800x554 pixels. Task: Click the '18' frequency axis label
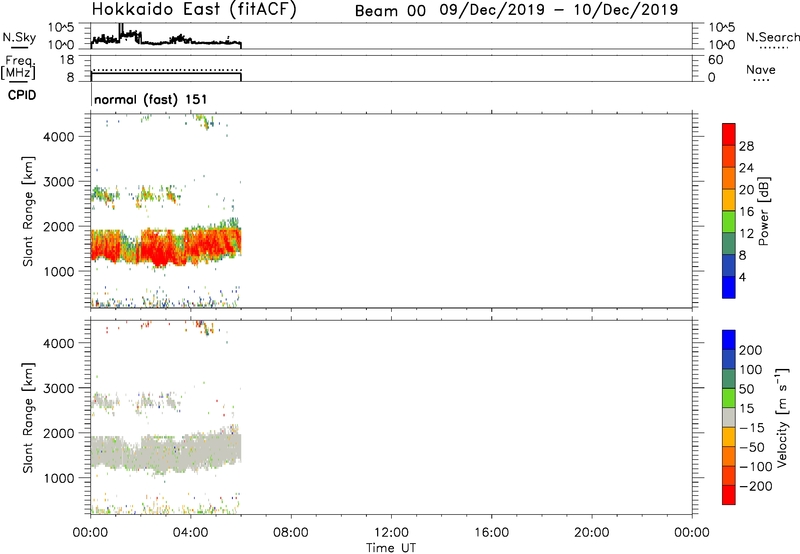point(67,60)
